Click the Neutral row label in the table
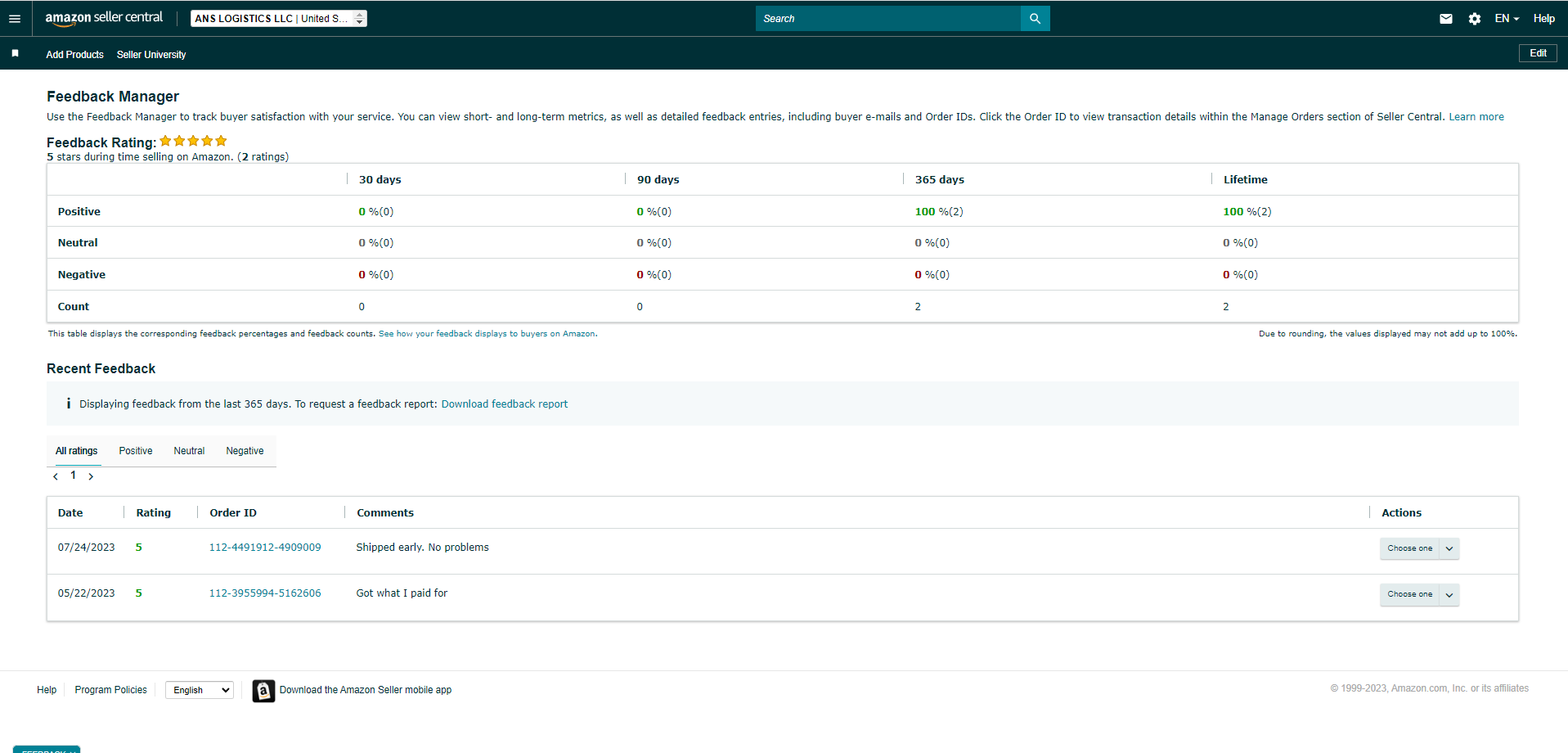Viewport: 1568px width, 753px height. pos(78,243)
